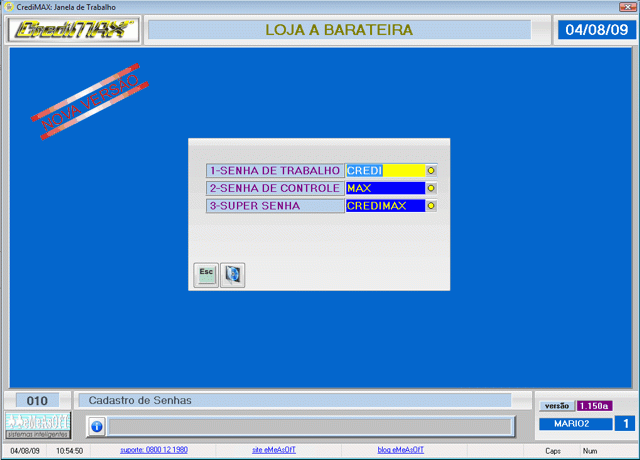The height and width of the screenshot is (460, 640).
Task: Open the blog eMeAsOfT link
Action: (404, 451)
